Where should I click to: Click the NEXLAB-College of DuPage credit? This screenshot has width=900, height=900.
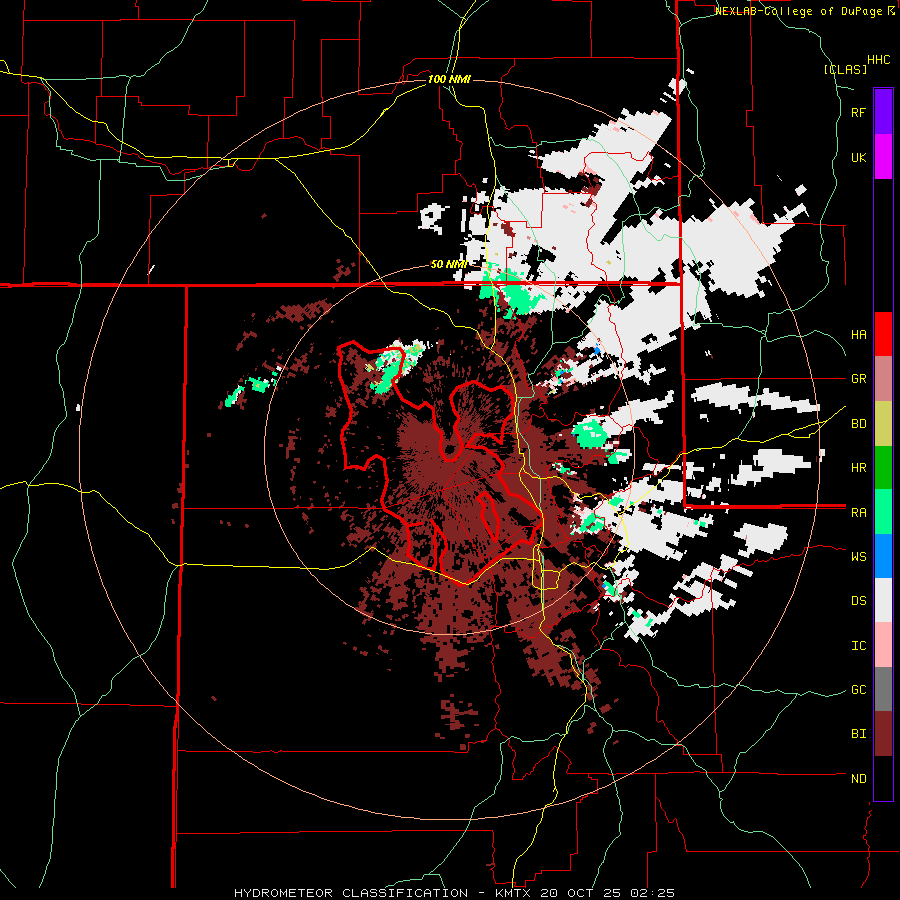click(x=800, y=11)
